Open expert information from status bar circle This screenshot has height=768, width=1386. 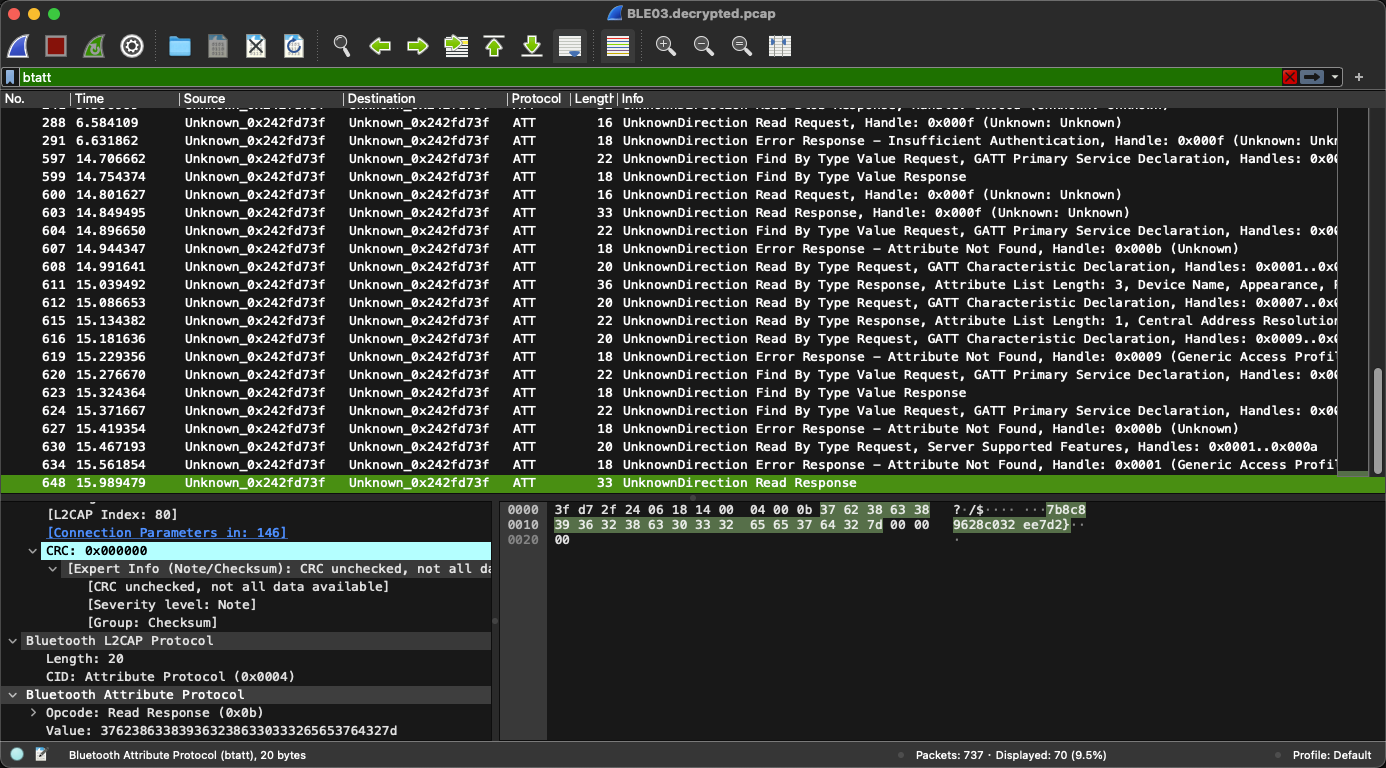pos(17,755)
